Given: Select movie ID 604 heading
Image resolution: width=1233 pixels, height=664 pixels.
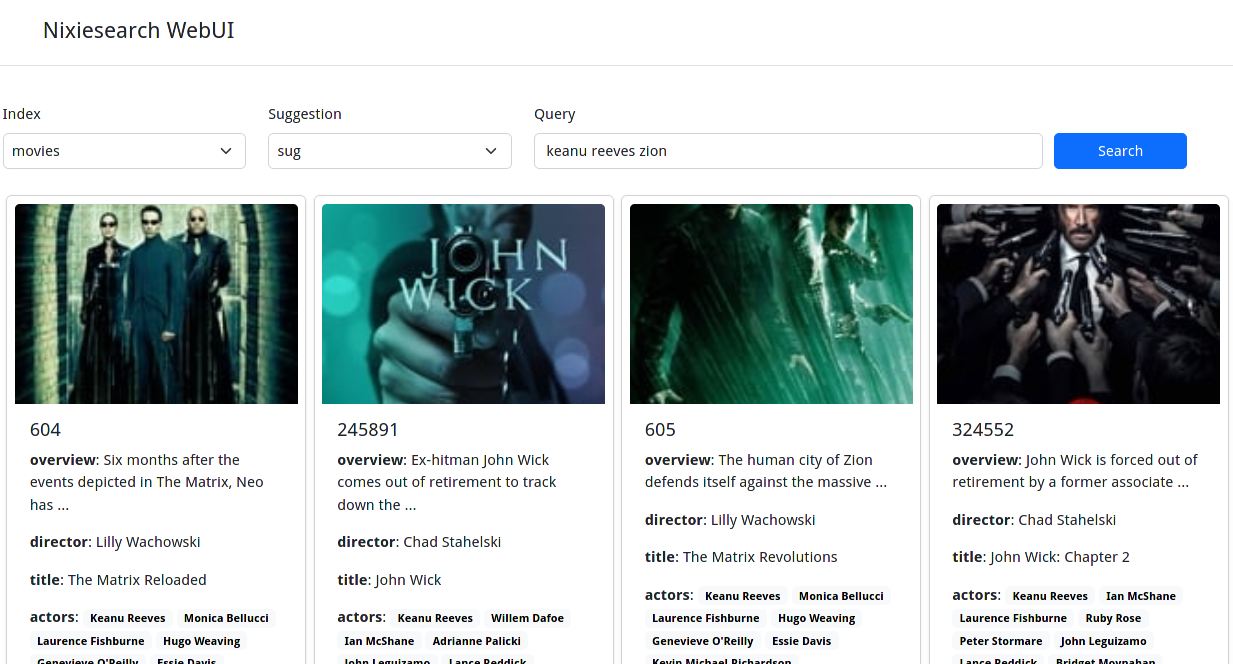Looking at the screenshot, I should (45, 430).
